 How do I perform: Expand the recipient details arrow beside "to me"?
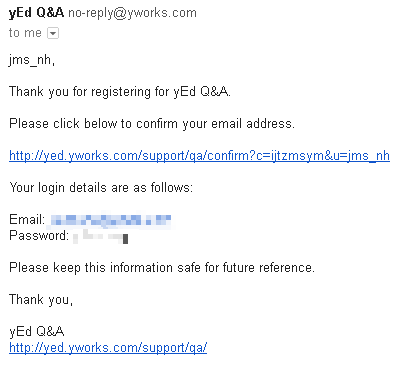coord(53,33)
